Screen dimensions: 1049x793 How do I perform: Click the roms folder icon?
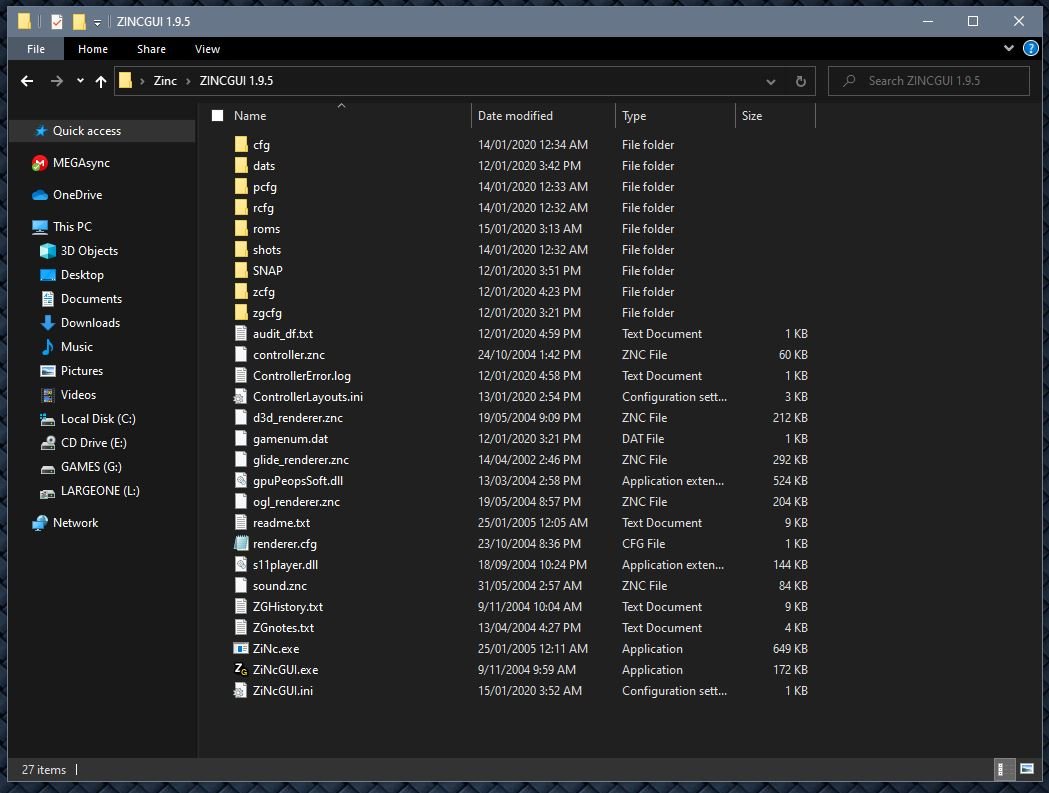click(241, 229)
